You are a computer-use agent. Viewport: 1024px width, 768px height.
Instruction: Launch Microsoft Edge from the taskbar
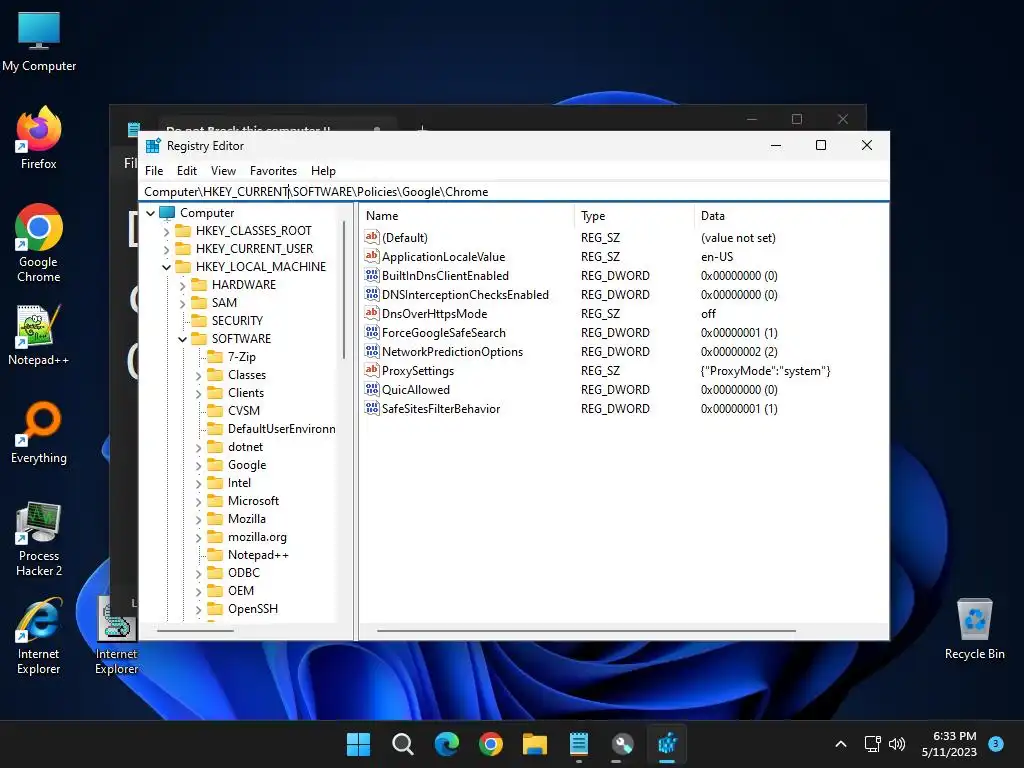(x=447, y=744)
